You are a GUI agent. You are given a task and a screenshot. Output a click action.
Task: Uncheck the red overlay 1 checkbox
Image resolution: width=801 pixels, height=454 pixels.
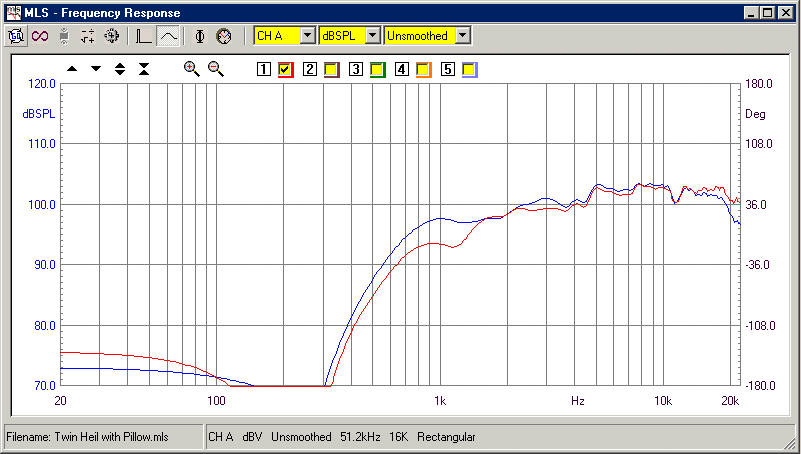pos(286,69)
